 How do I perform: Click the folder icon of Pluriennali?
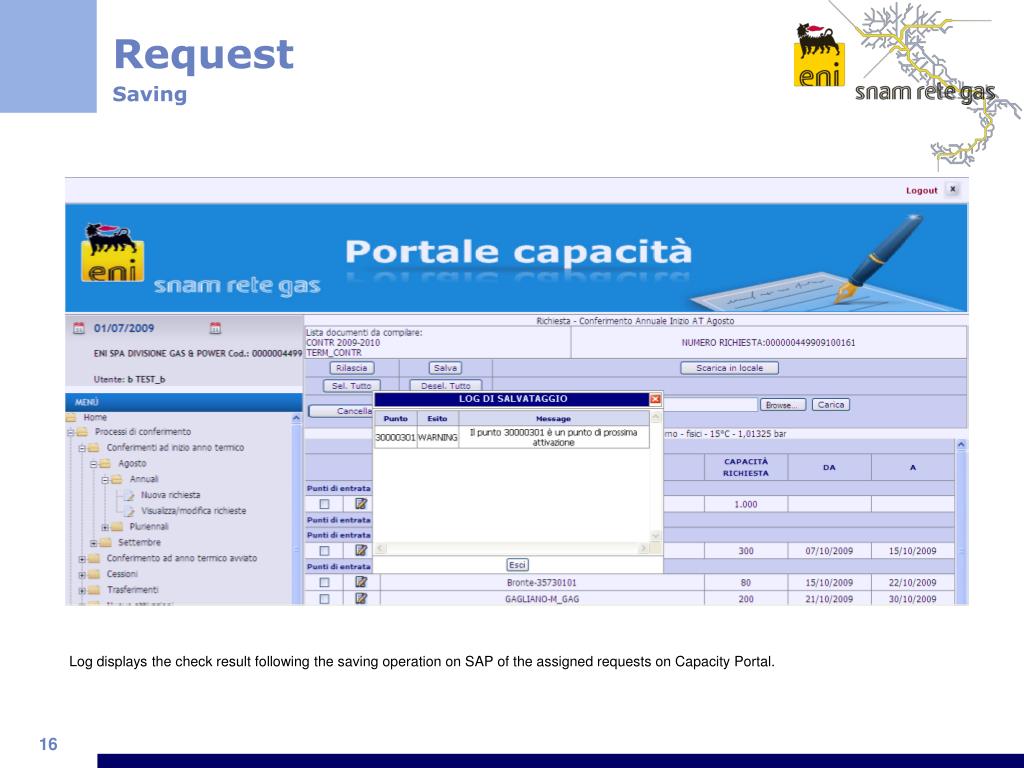pos(117,526)
